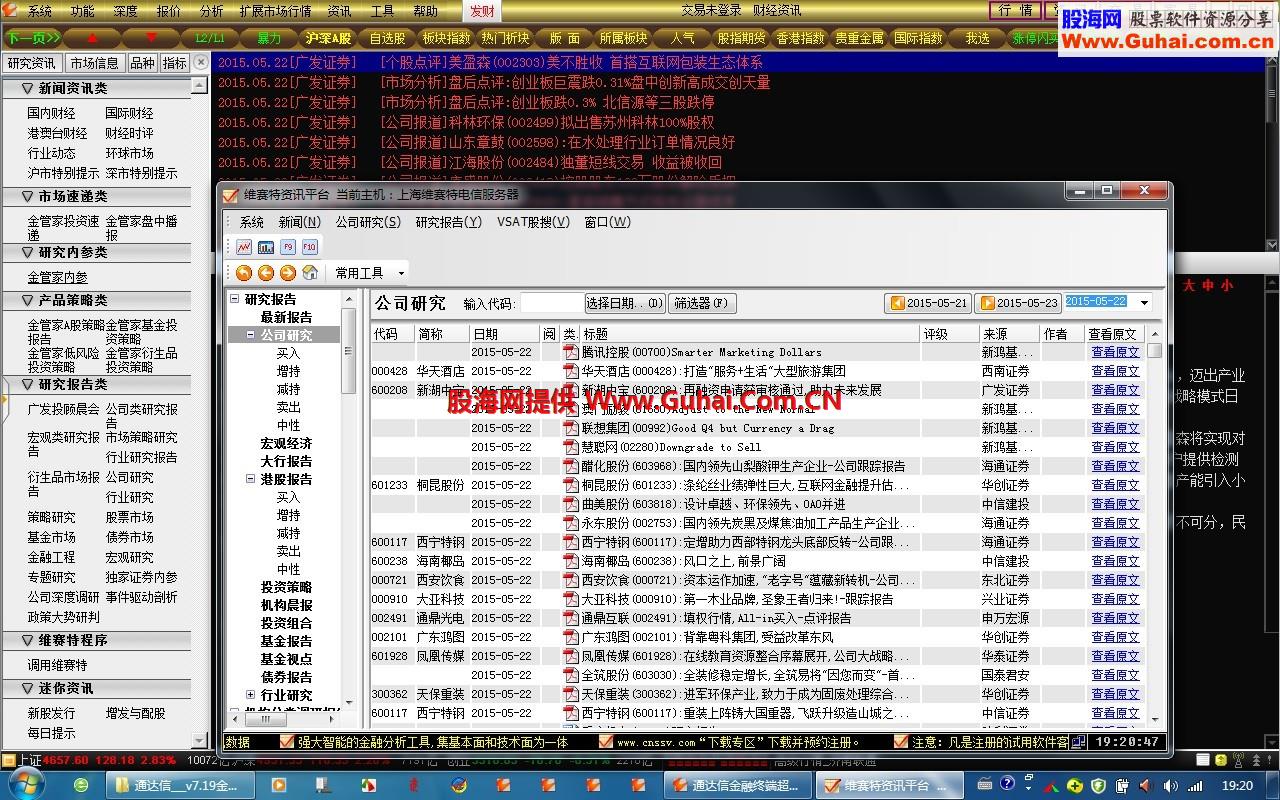Click the 筛选器(F) button
This screenshot has height=800, width=1280.
click(x=701, y=303)
